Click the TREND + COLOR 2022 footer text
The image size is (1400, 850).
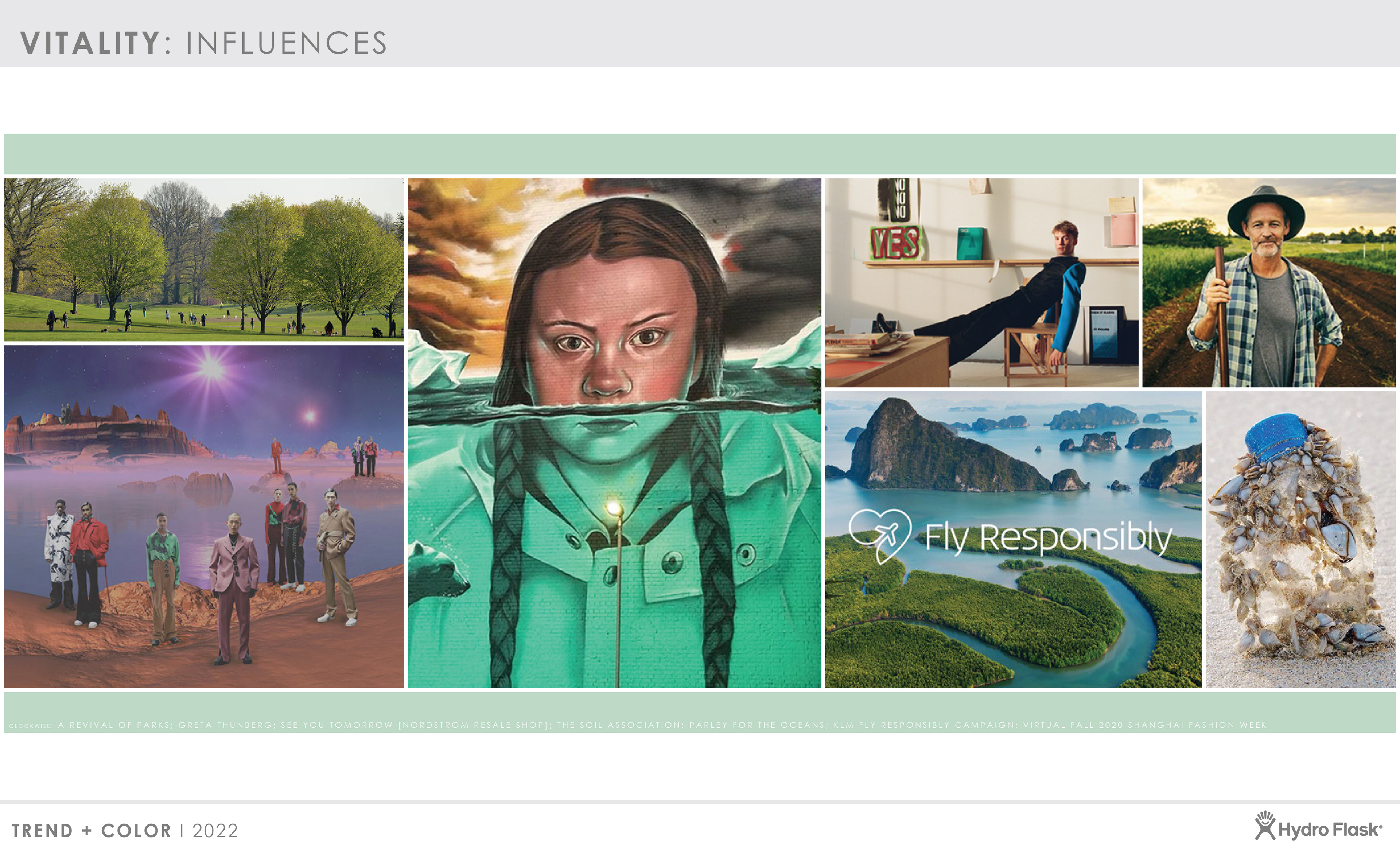[x=124, y=831]
